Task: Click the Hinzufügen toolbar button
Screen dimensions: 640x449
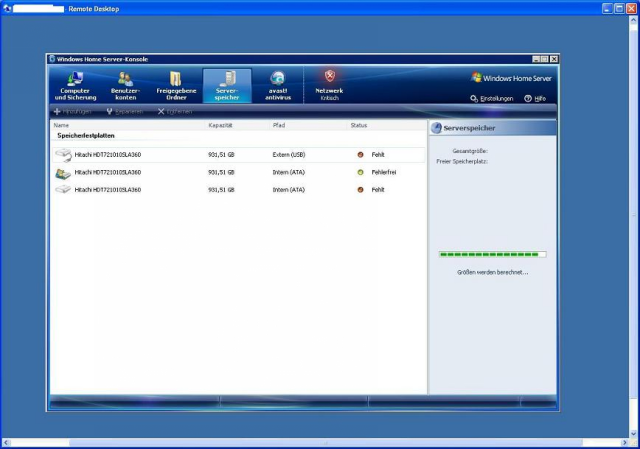Action: tap(73, 111)
